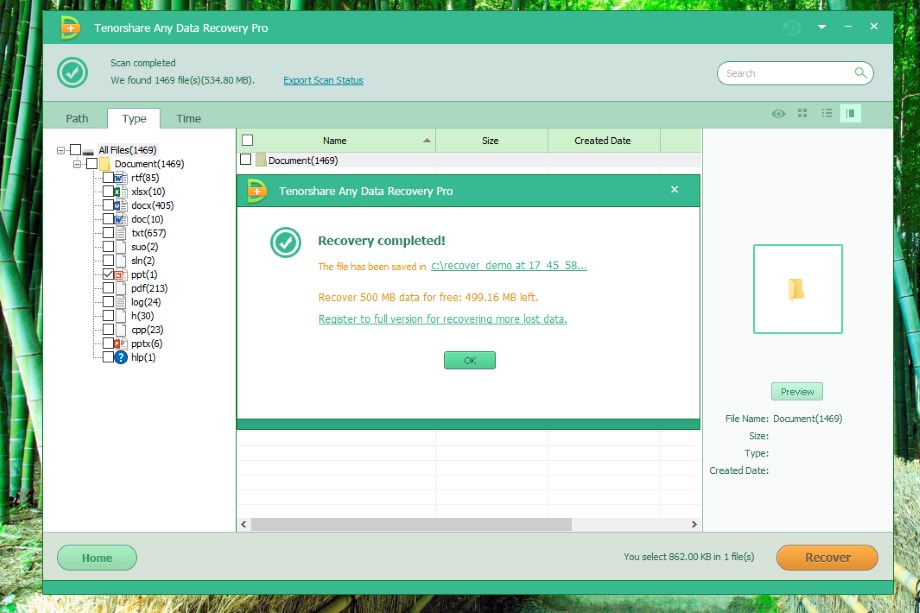This screenshot has width=920, height=613.
Task: Collapse the Document folder node
Action: (x=76, y=164)
